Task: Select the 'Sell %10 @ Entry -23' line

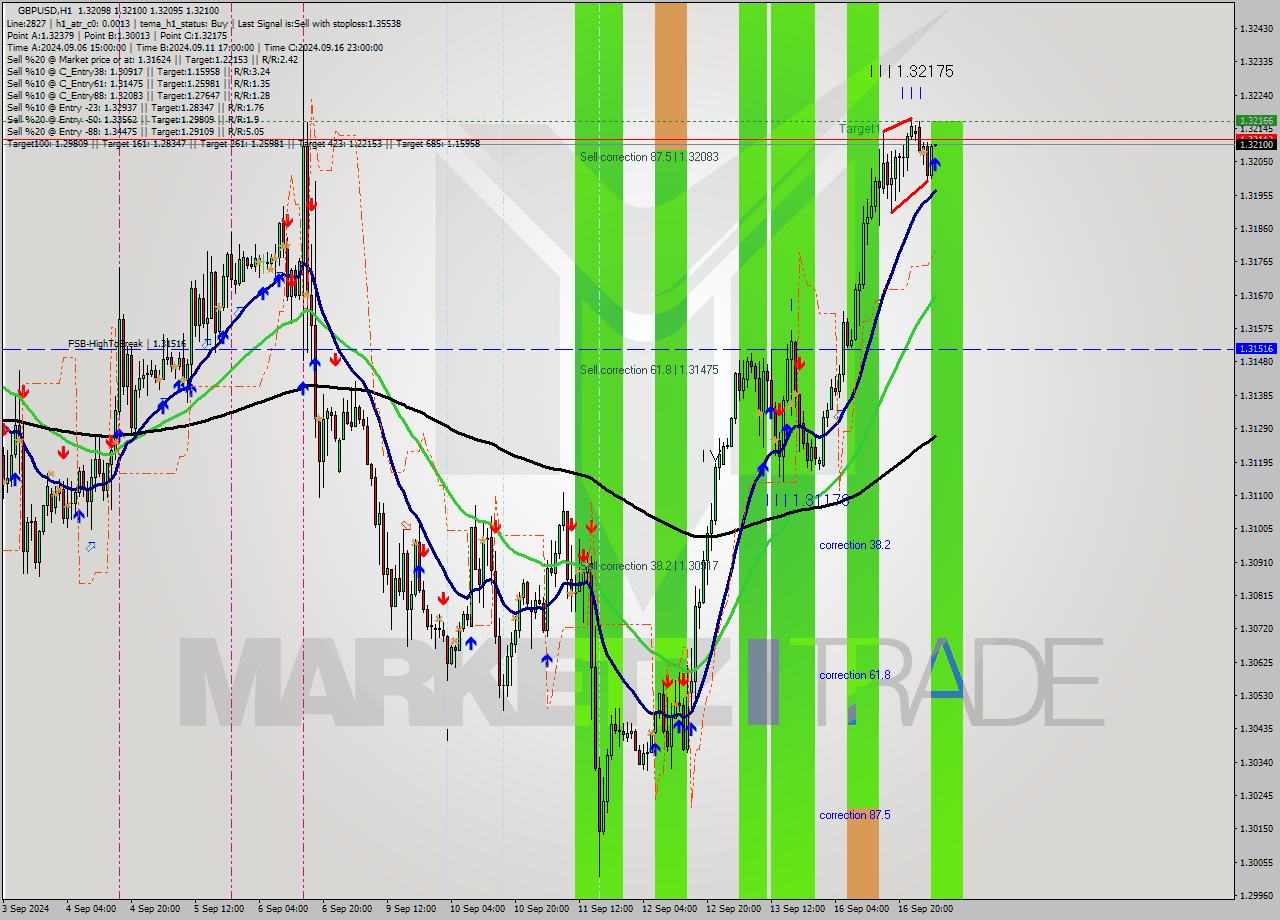Action: coord(135,107)
